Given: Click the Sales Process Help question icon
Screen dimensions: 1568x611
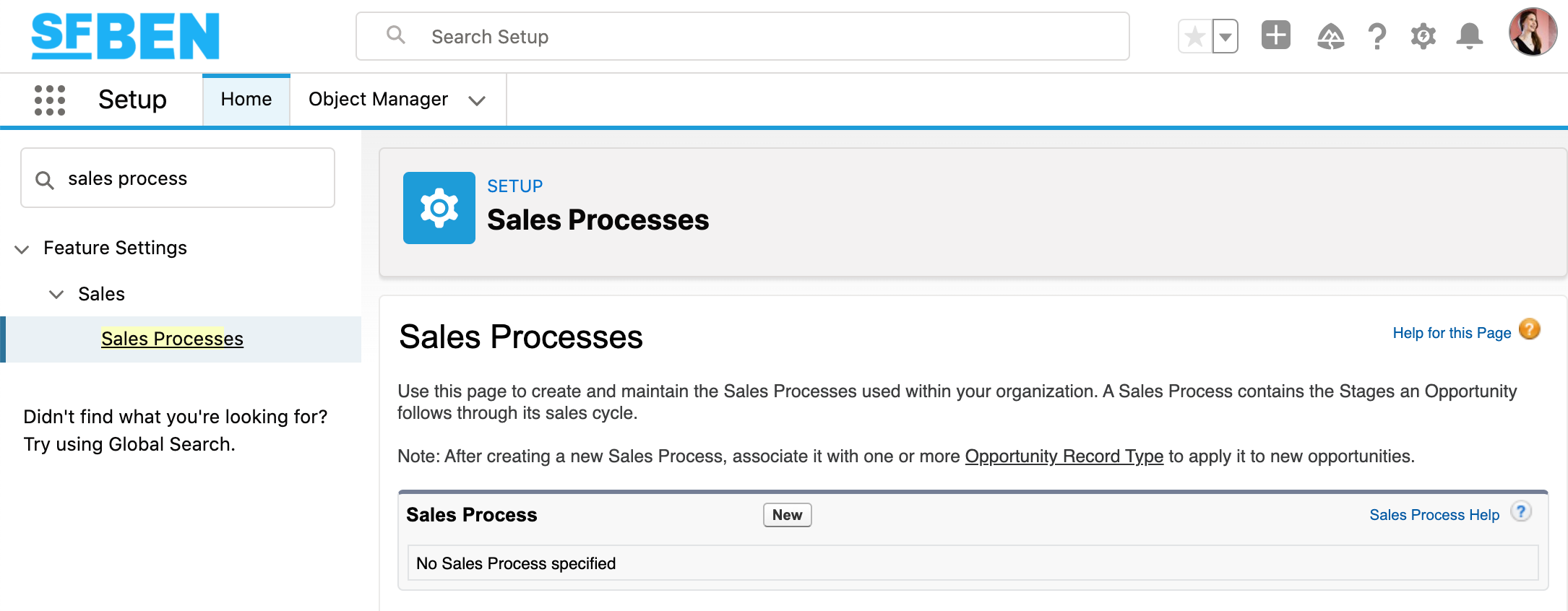Looking at the screenshot, I should [x=1521, y=511].
